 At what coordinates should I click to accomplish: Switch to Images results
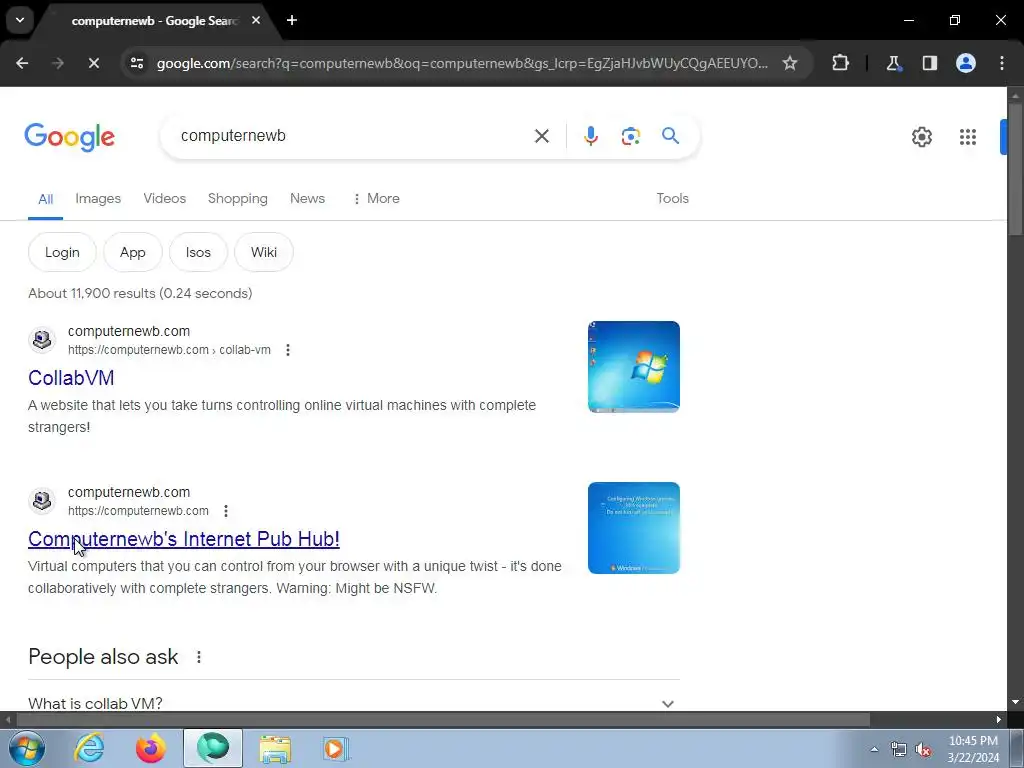[x=98, y=199]
